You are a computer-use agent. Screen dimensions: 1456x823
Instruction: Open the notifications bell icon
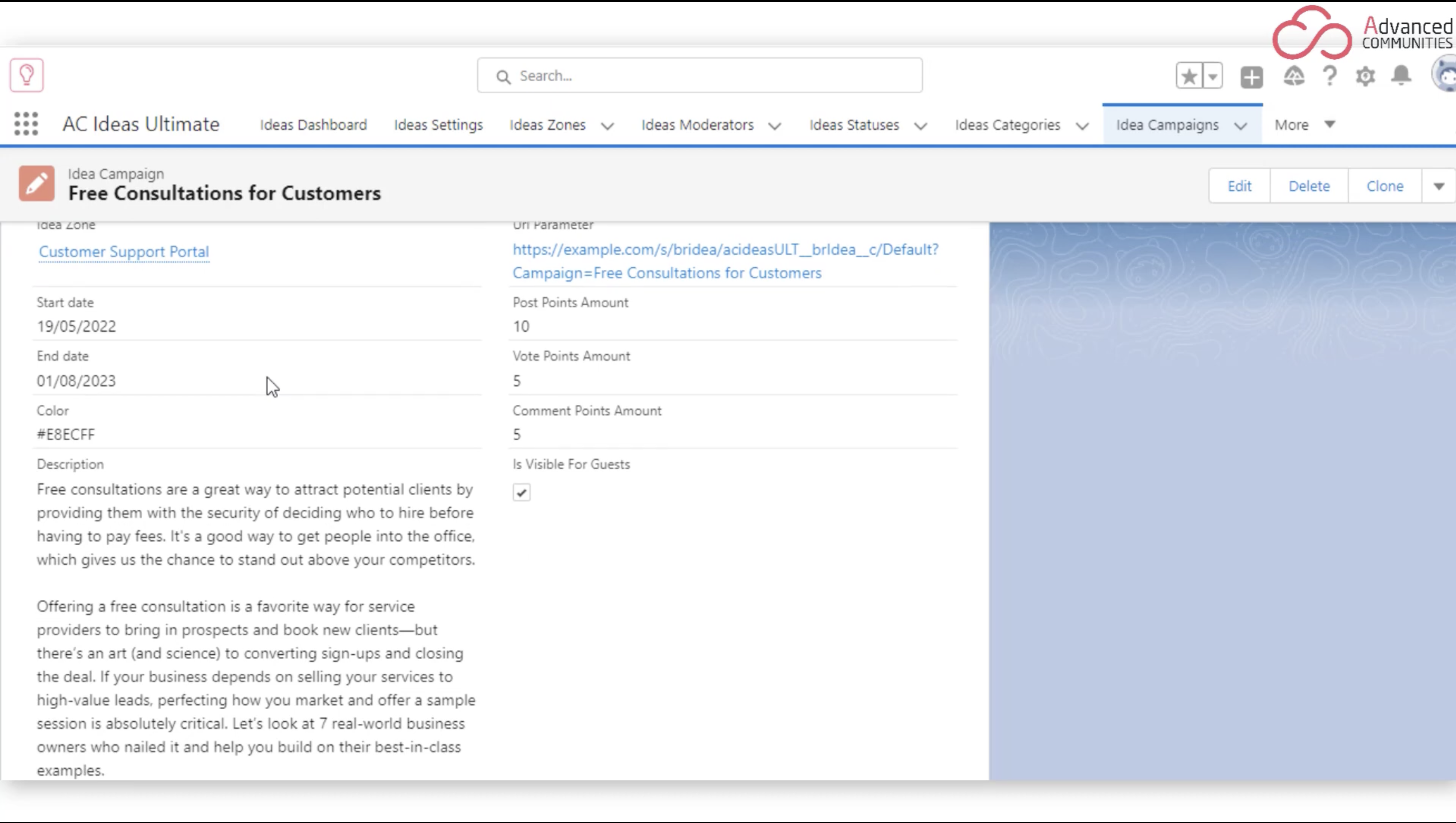(1401, 76)
